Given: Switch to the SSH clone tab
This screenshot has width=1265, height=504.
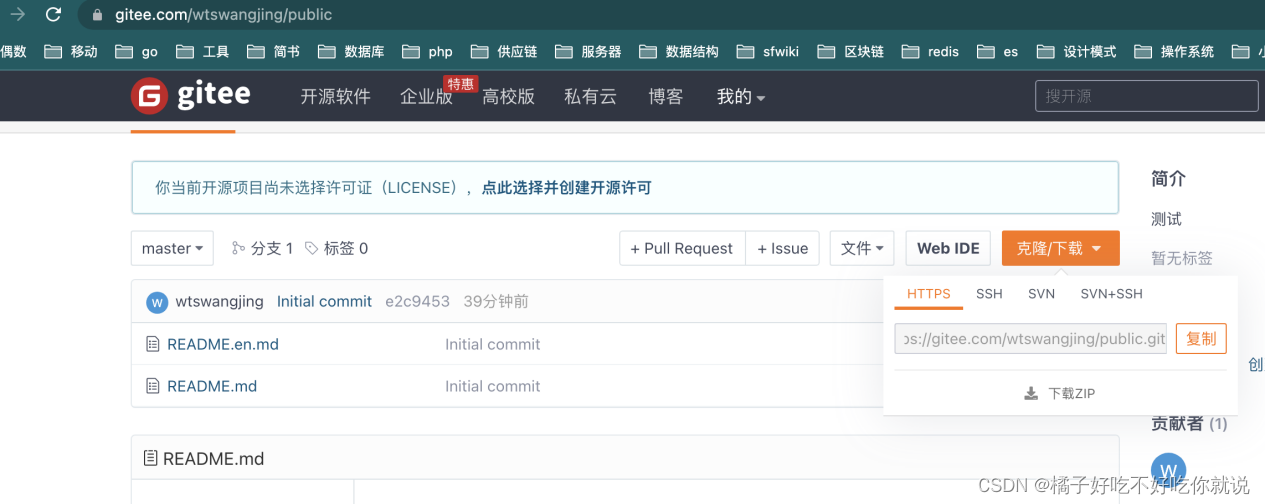Looking at the screenshot, I should (x=989, y=294).
